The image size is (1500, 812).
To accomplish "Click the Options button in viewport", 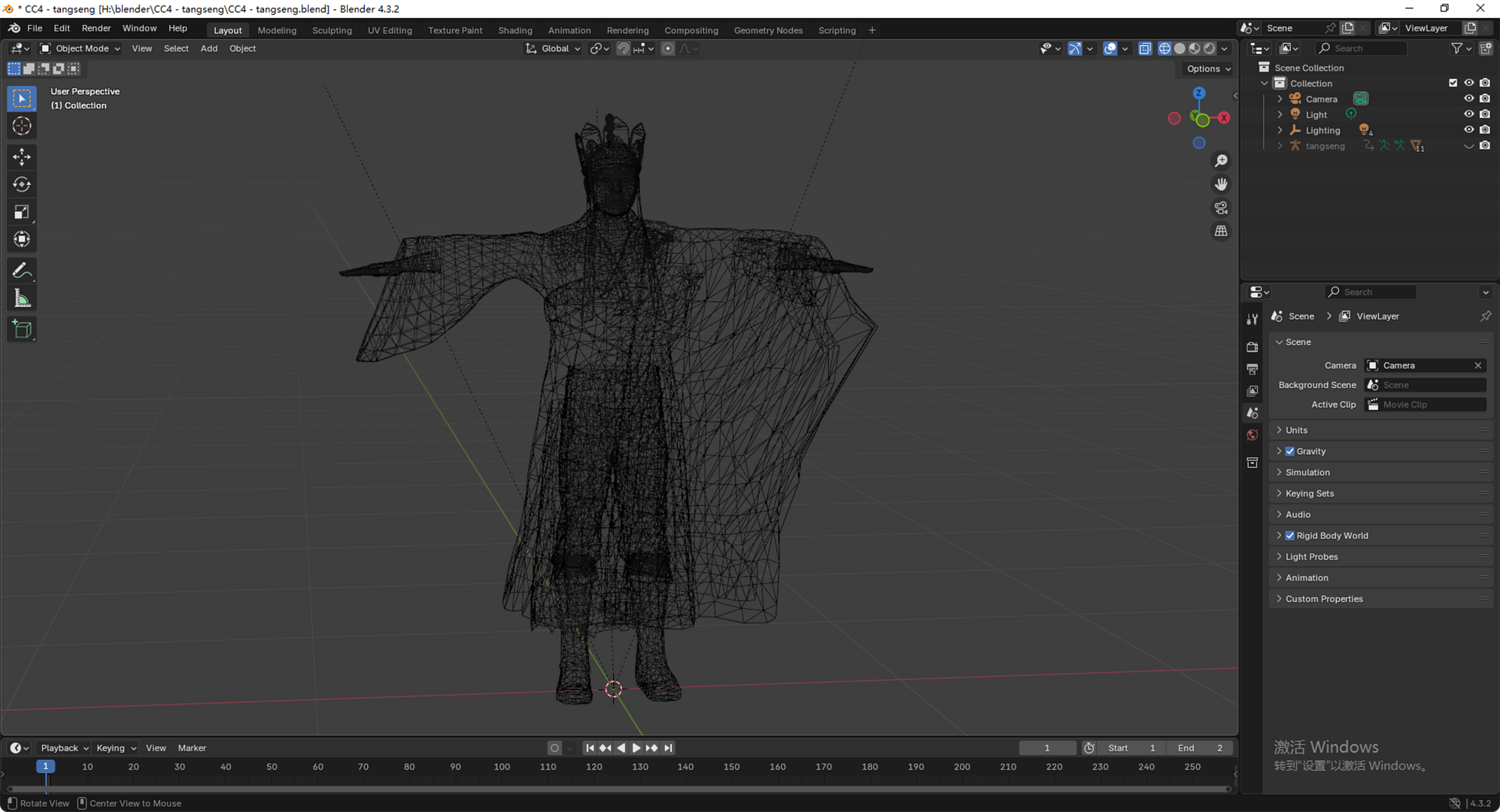I will tap(1208, 69).
